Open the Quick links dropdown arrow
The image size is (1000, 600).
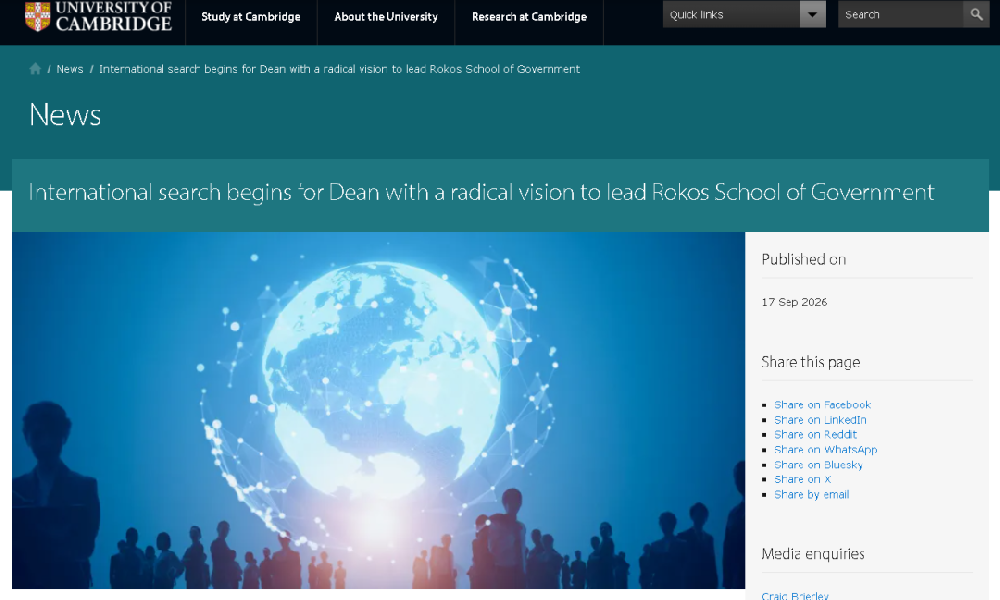click(812, 14)
